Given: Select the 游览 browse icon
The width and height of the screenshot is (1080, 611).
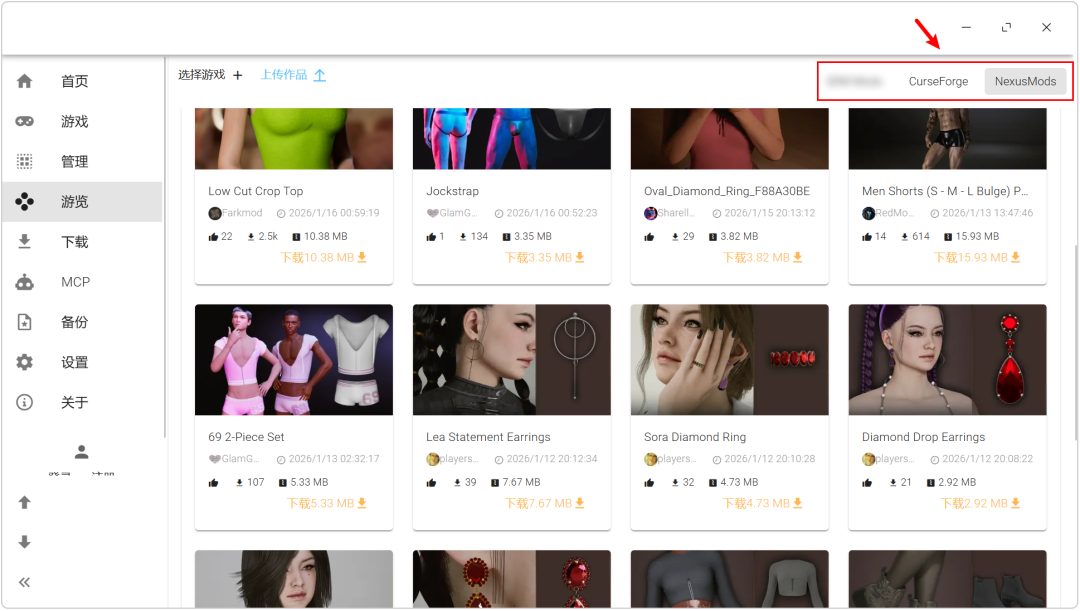Looking at the screenshot, I should (25, 202).
